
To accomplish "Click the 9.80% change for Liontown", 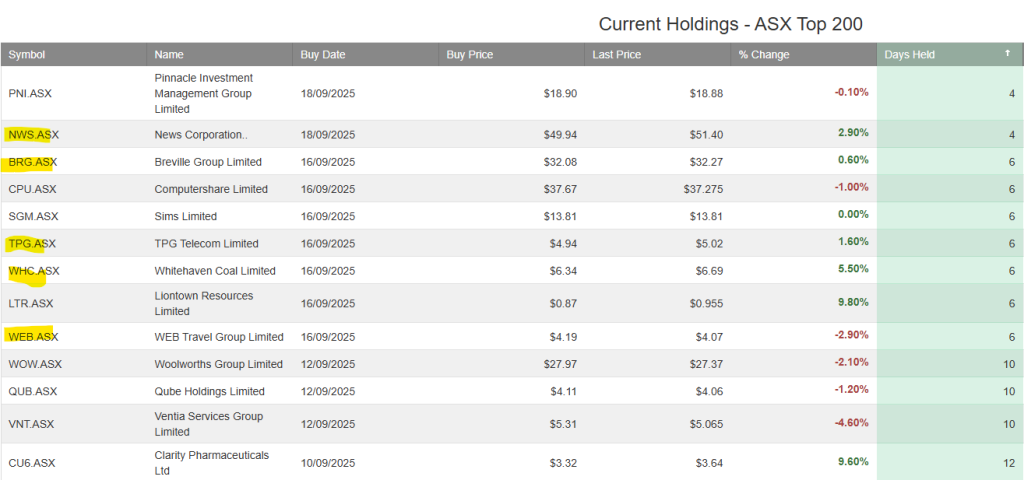I will point(853,302).
